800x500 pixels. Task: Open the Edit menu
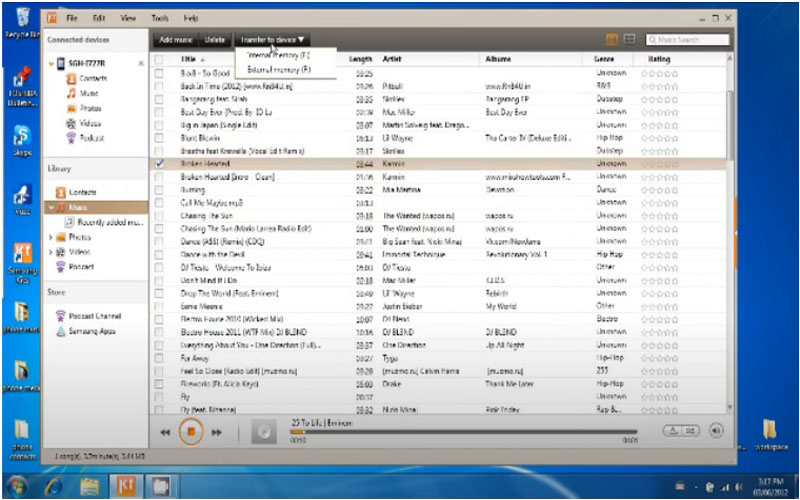[x=99, y=18]
